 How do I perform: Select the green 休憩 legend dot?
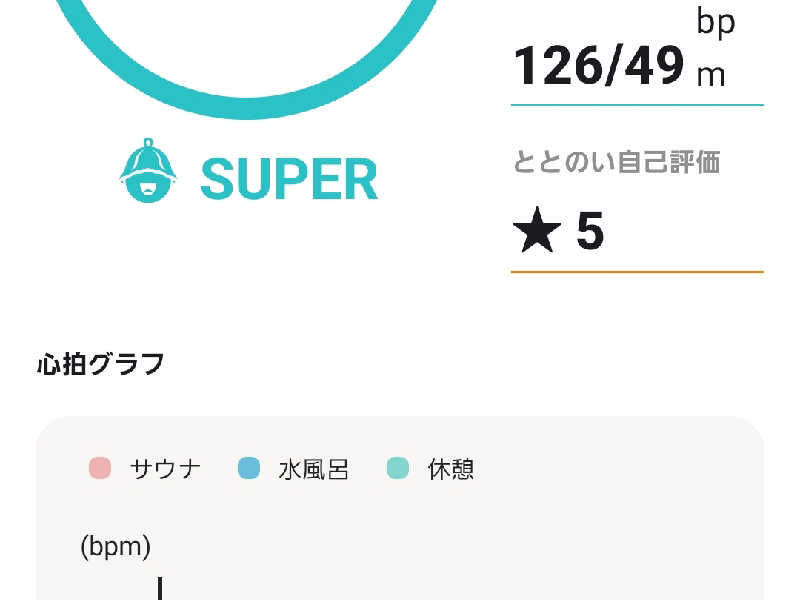tap(398, 468)
